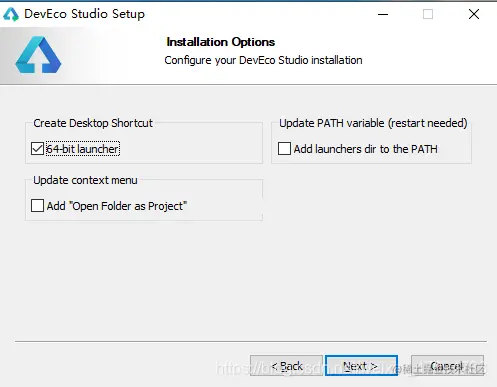Viewport: 497px width, 387px height.
Task: Click the "Installation Options" heading
Action: tap(221, 42)
